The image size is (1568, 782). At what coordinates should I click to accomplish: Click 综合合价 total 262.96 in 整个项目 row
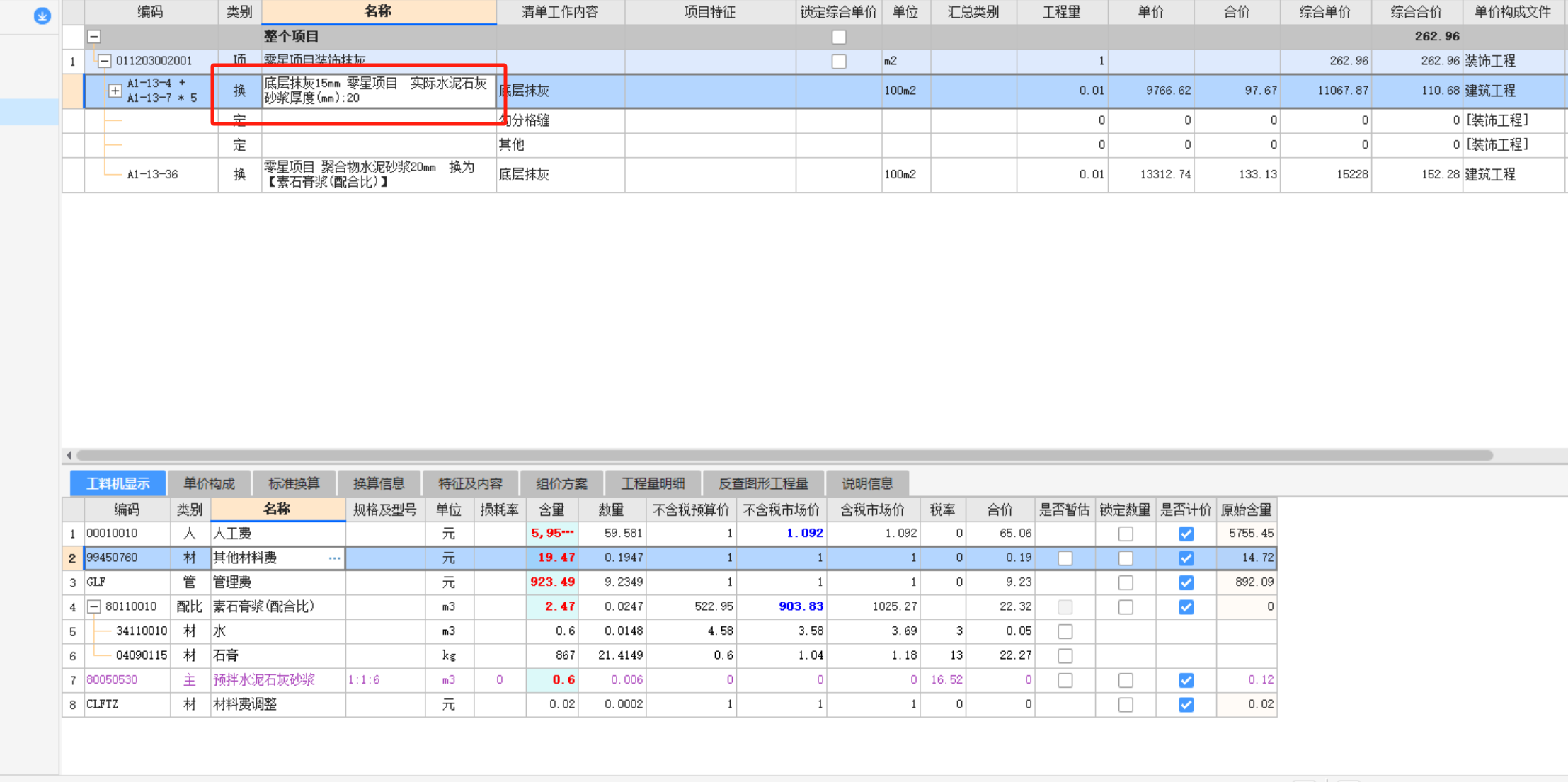tap(1417, 37)
